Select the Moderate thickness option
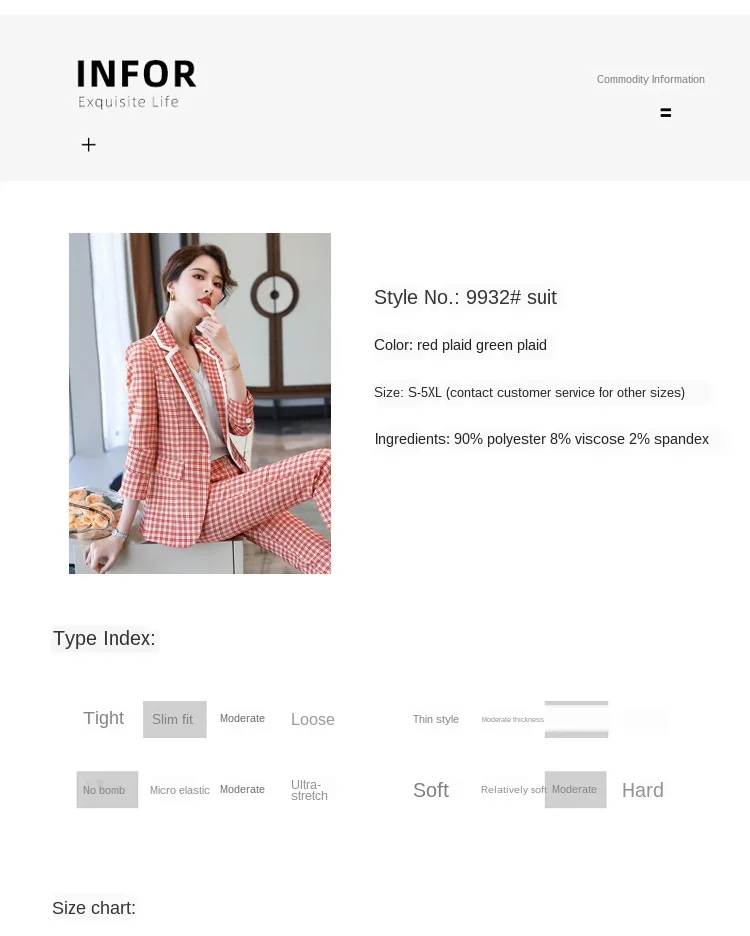Screen dimensions: 750x936 click(x=512, y=719)
